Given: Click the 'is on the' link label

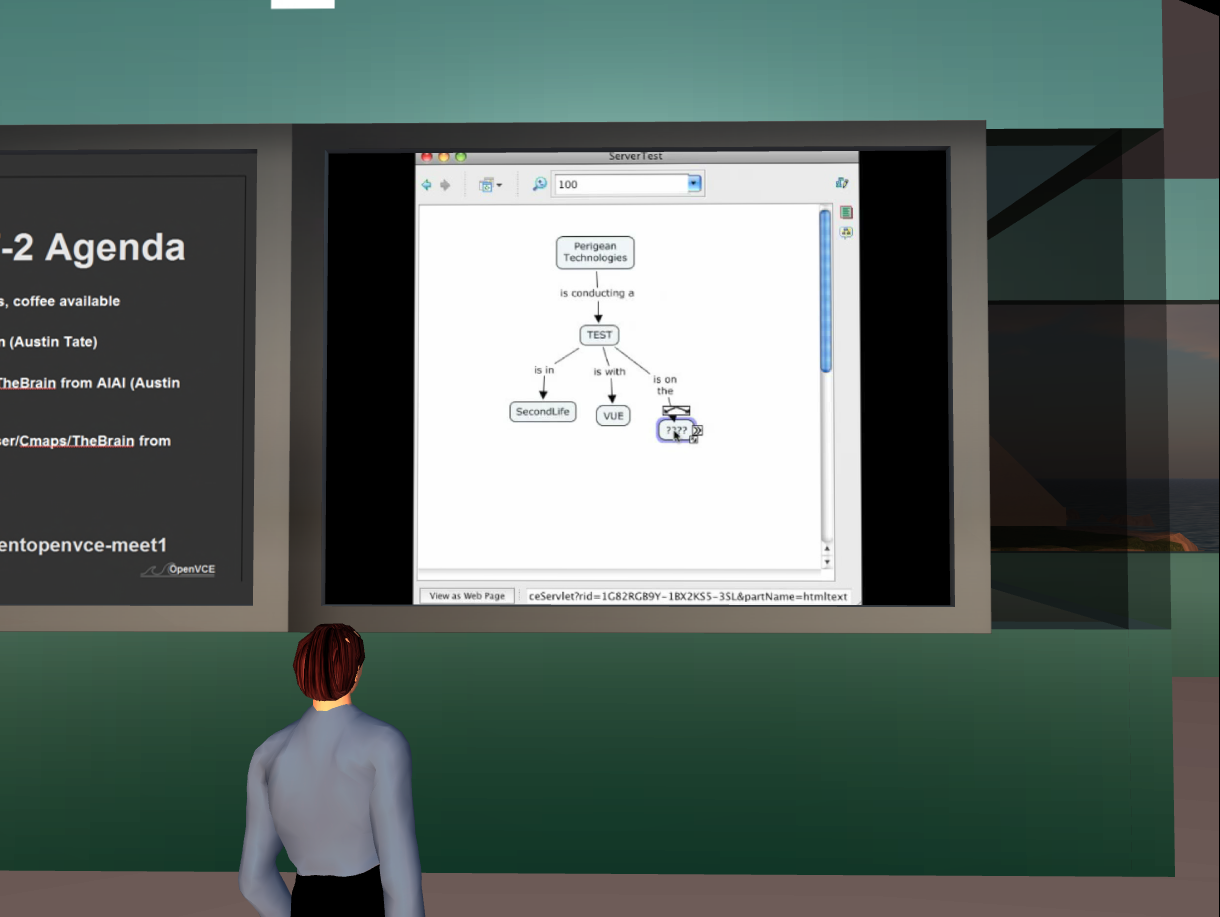Looking at the screenshot, I should 665,385.
